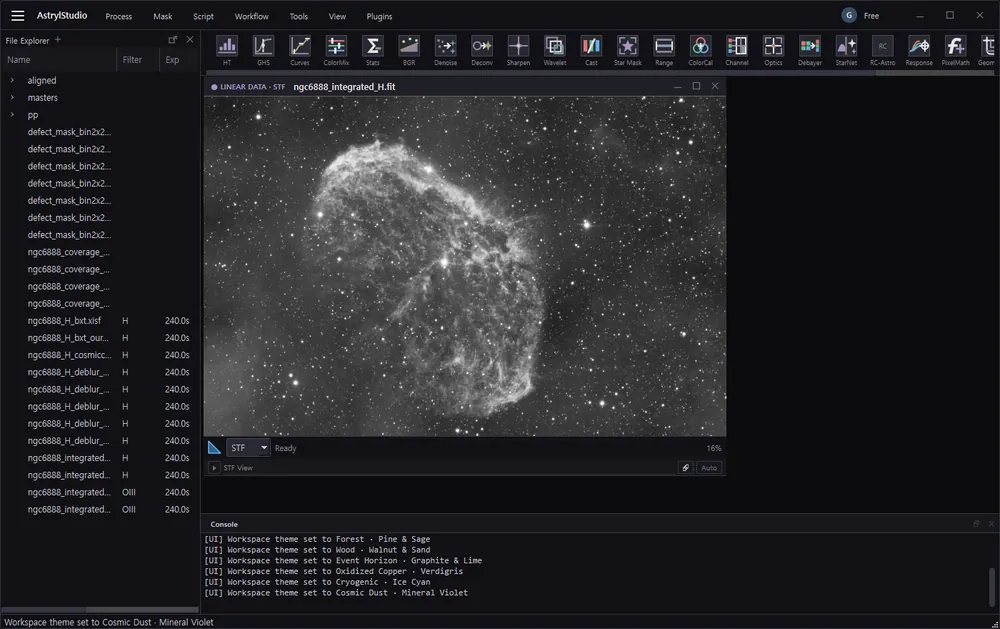Show image Stats tool
The height and width of the screenshot is (629, 1000).
click(x=372, y=50)
